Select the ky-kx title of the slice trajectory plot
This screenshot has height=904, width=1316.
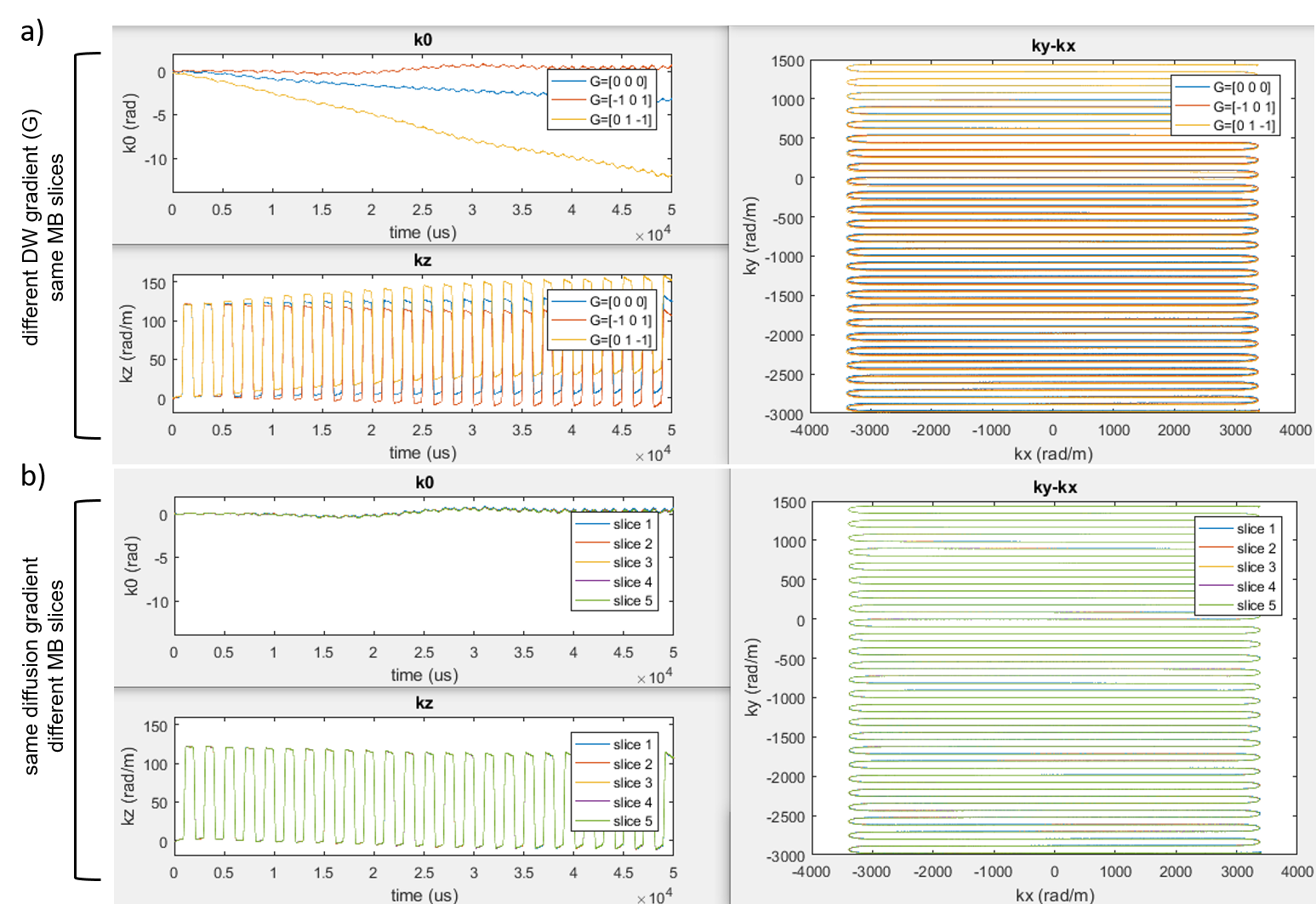click(x=1055, y=487)
